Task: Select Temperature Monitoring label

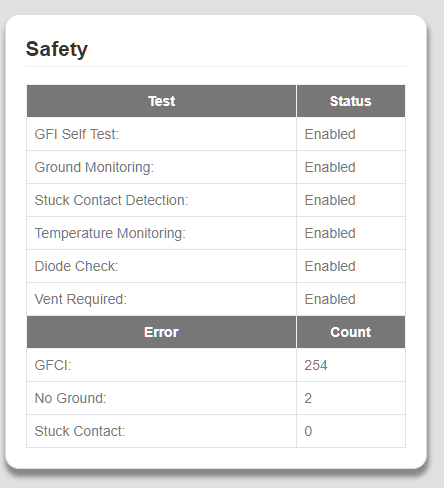Action: [110, 233]
